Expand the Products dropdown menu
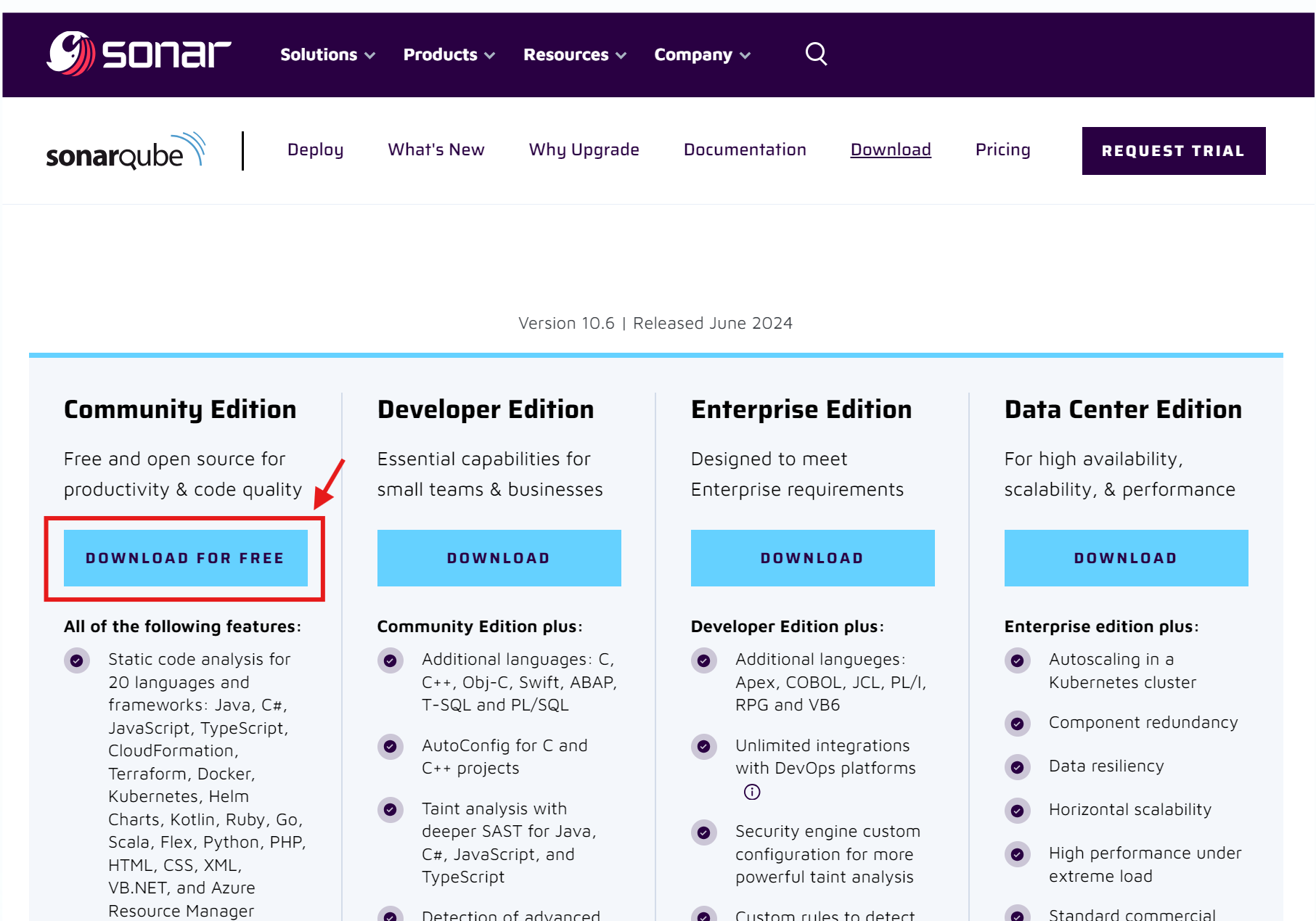This screenshot has height=921, width=1316. [x=449, y=54]
